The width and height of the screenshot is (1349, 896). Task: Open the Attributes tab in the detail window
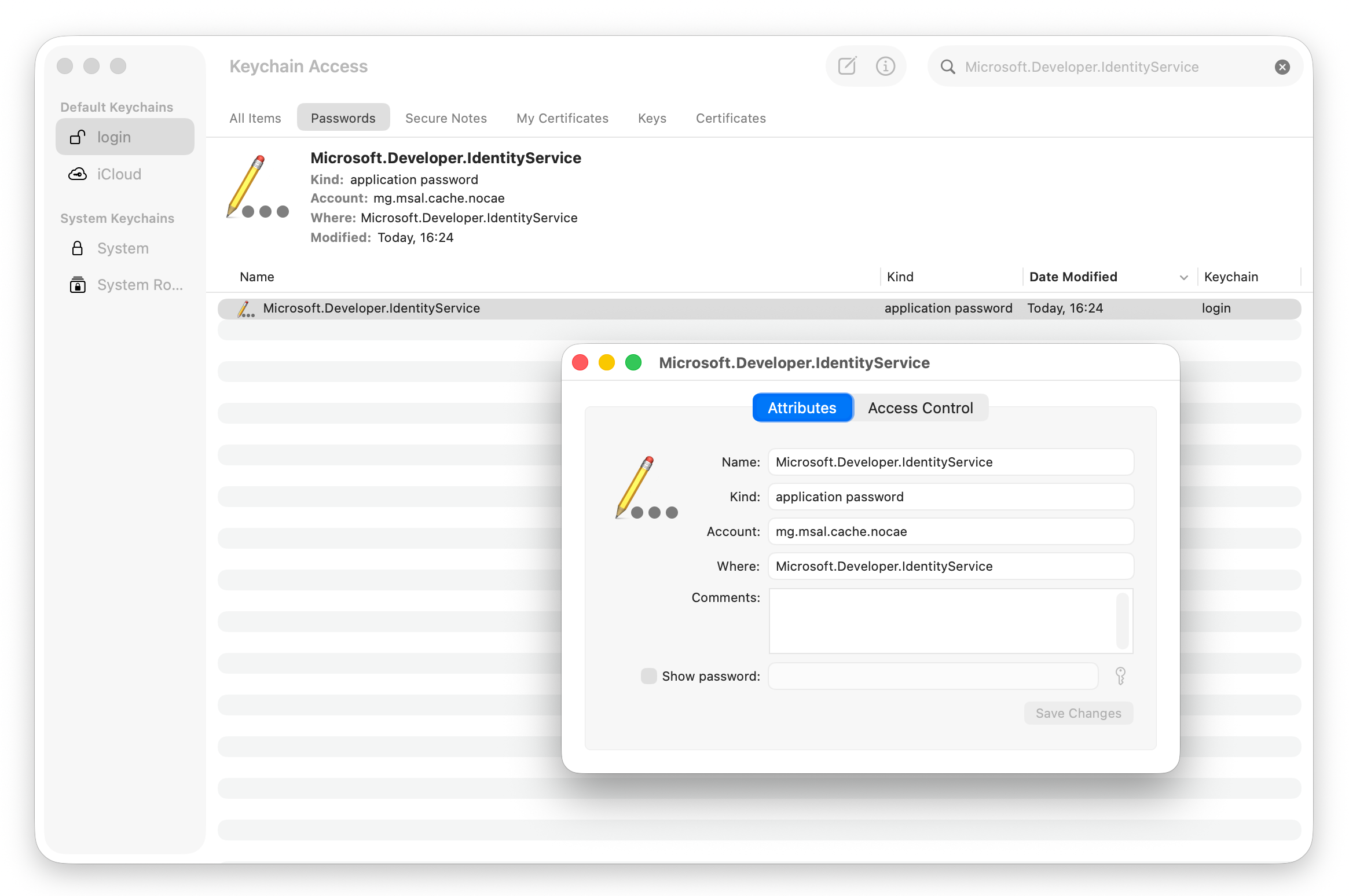click(x=802, y=408)
